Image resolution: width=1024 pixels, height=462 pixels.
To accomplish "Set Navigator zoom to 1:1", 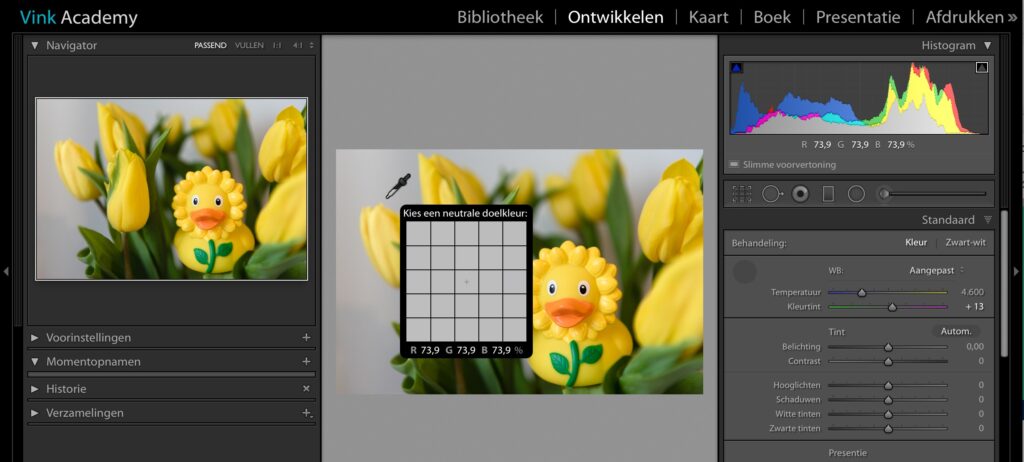I will click(277, 45).
